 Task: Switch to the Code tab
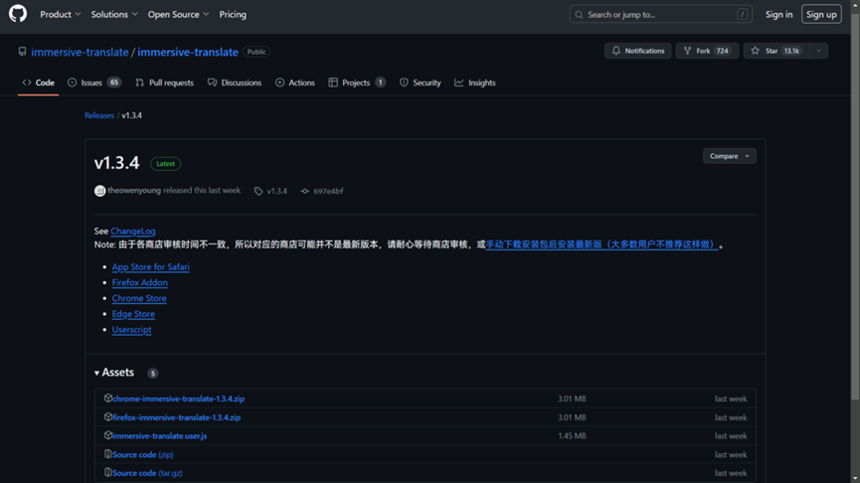(38, 83)
